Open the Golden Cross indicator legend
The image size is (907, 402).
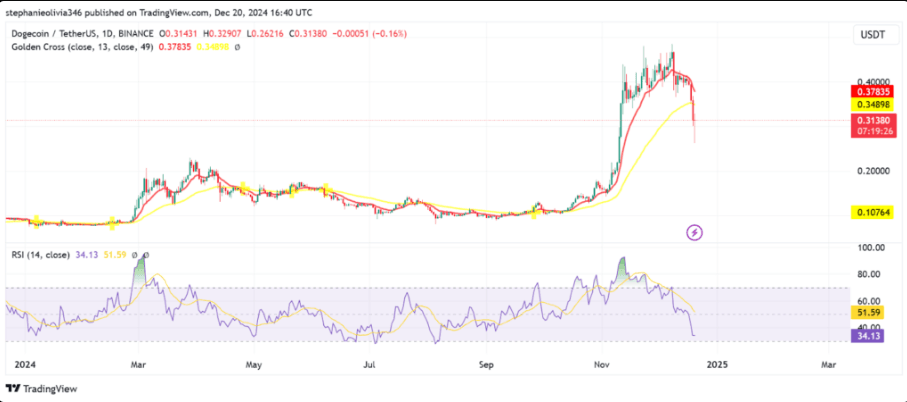pyautogui.click(x=83, y=47)
